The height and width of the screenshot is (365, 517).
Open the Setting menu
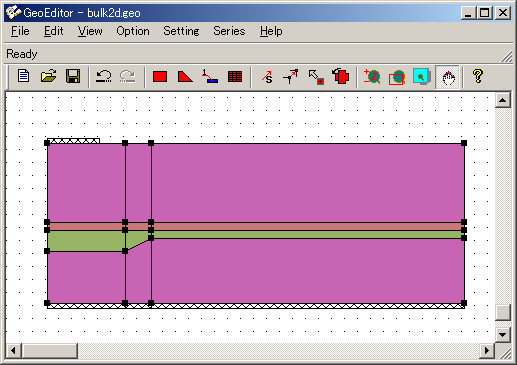(181, 31)
